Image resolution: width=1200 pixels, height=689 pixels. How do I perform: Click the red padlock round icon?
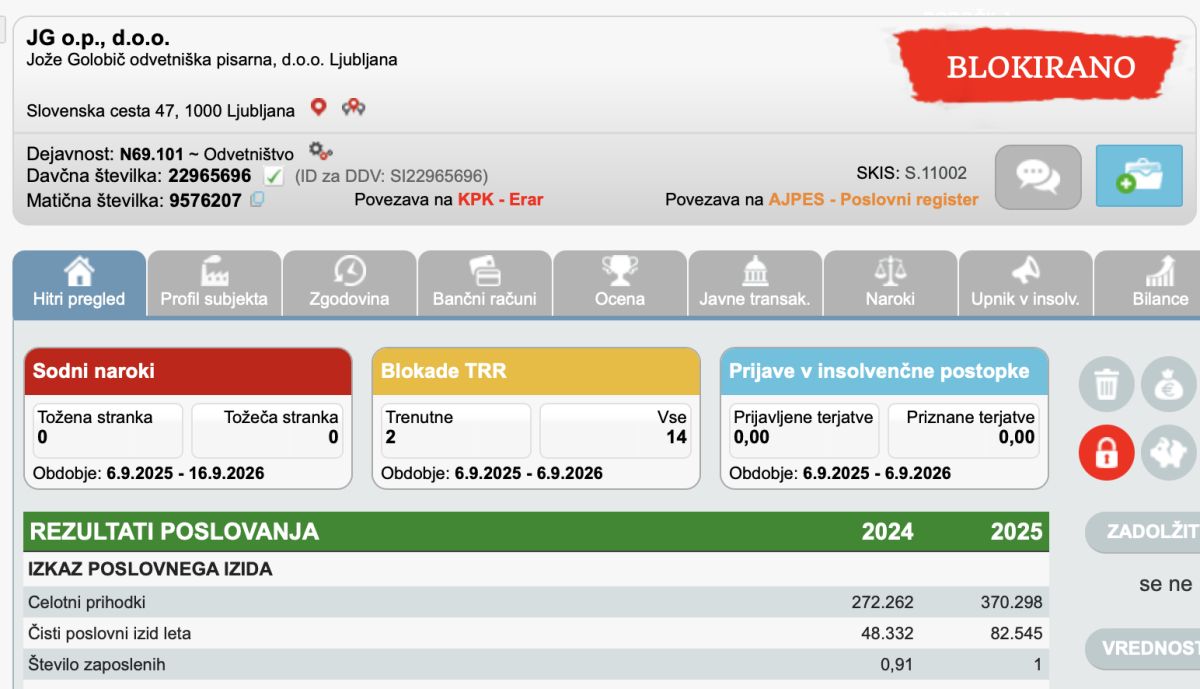tap(1106, 453)
